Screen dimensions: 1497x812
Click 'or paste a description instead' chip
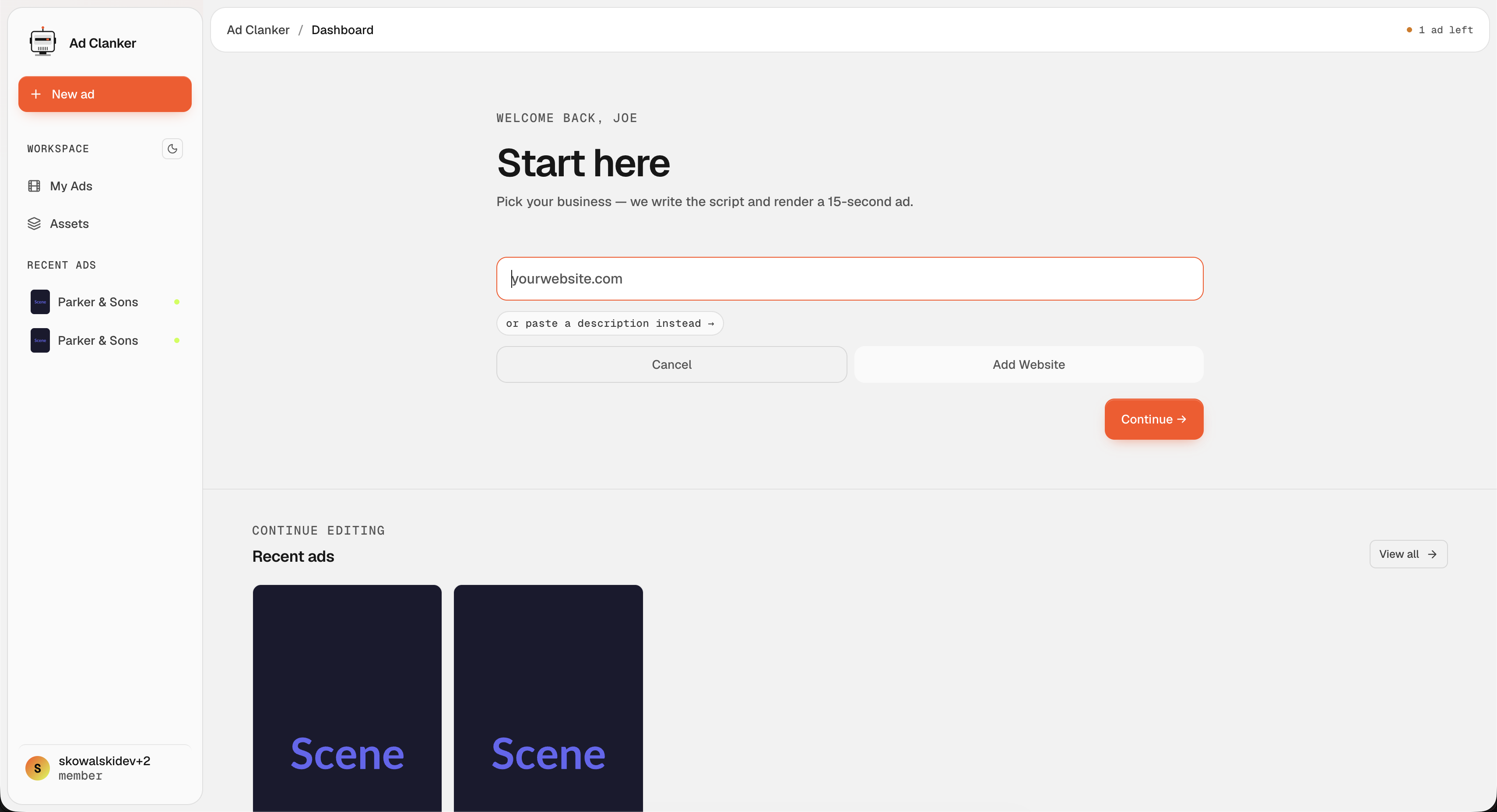[610, 323]
